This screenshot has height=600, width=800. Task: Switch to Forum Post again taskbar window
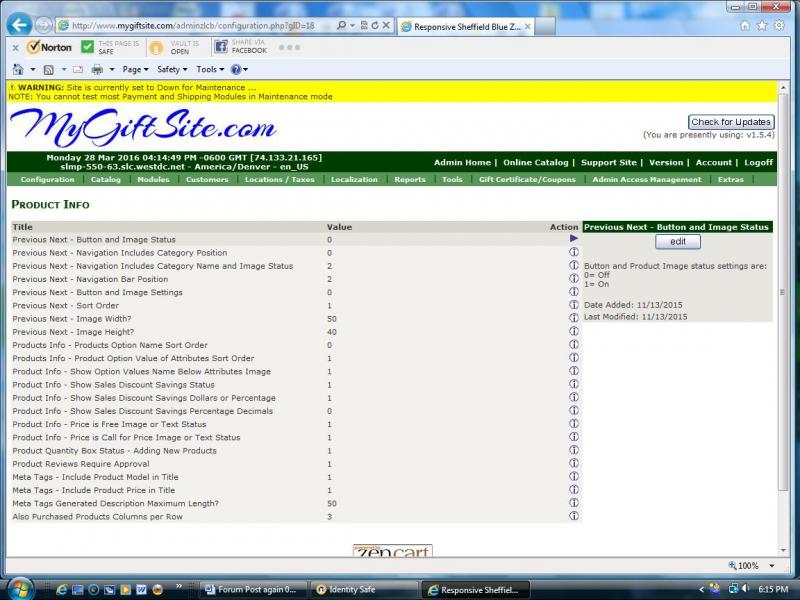click(253, 589)
